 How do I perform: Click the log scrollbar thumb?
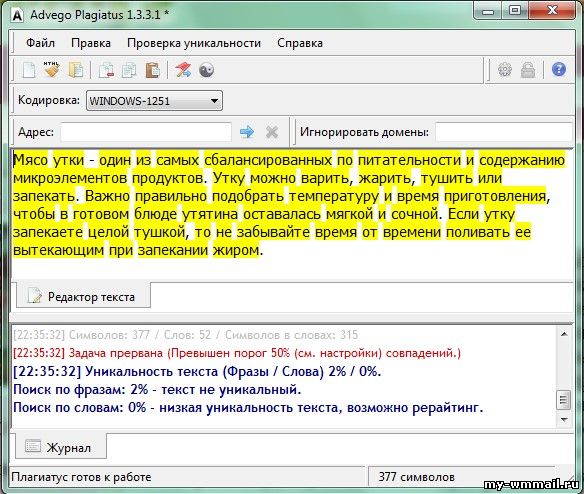coord(564,400)
